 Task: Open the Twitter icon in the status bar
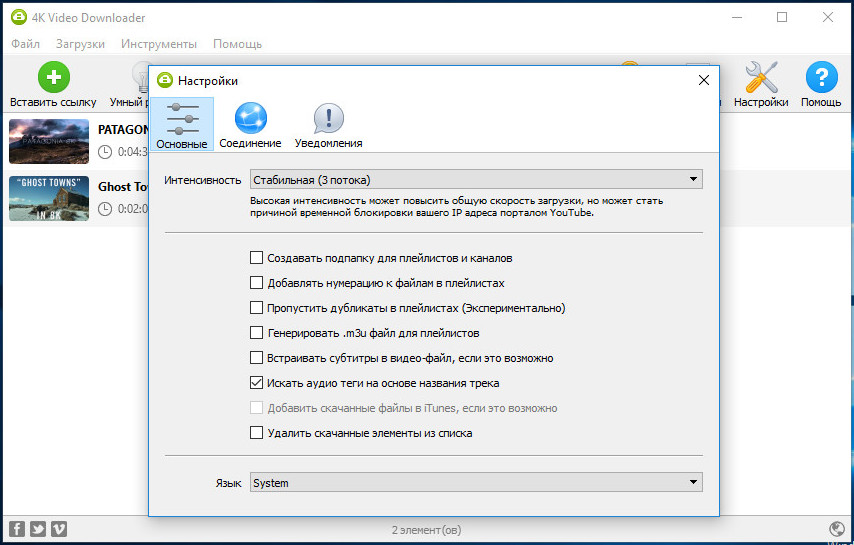(x=38, y=529)
